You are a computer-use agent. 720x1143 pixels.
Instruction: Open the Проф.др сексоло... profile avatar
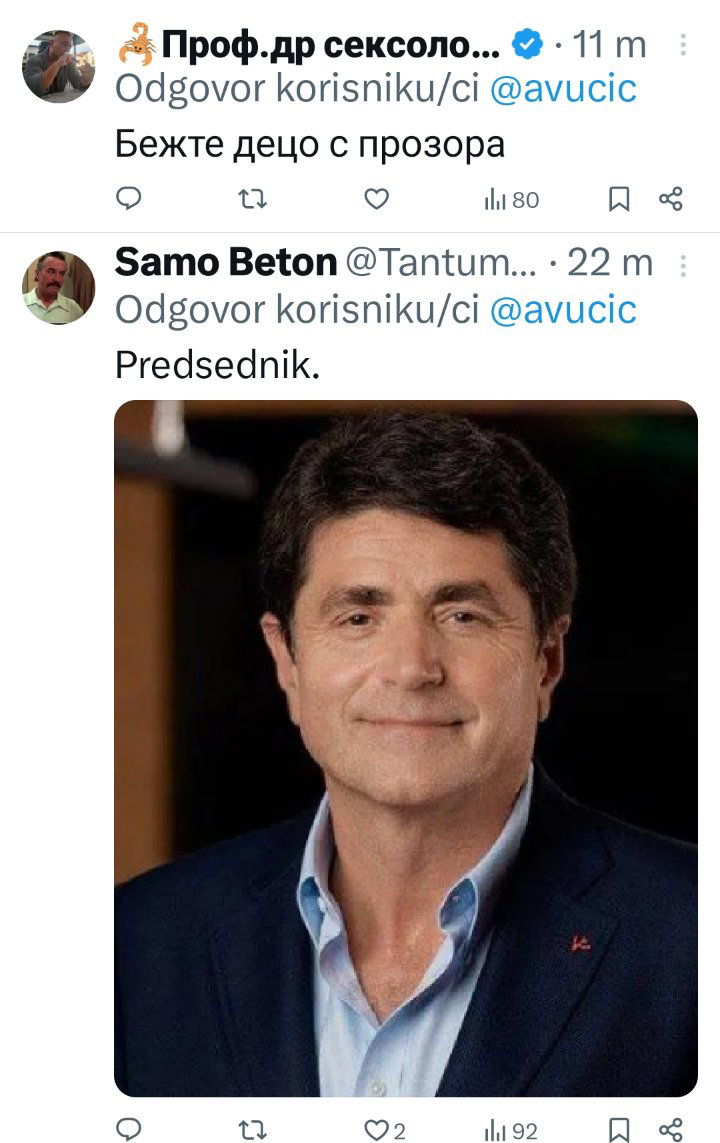[58, 66]
